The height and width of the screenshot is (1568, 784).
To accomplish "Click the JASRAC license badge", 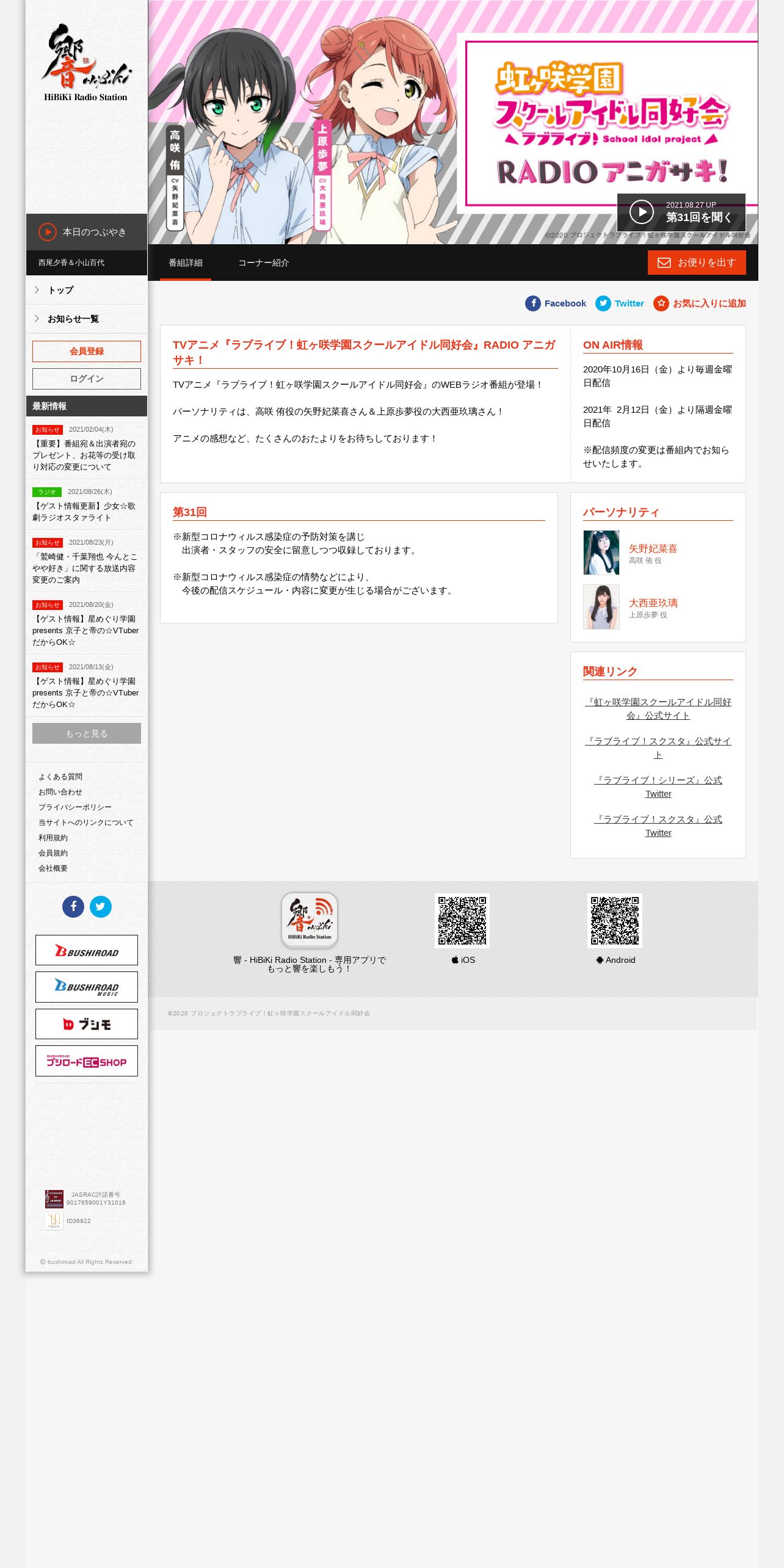I will (54, 1199).
